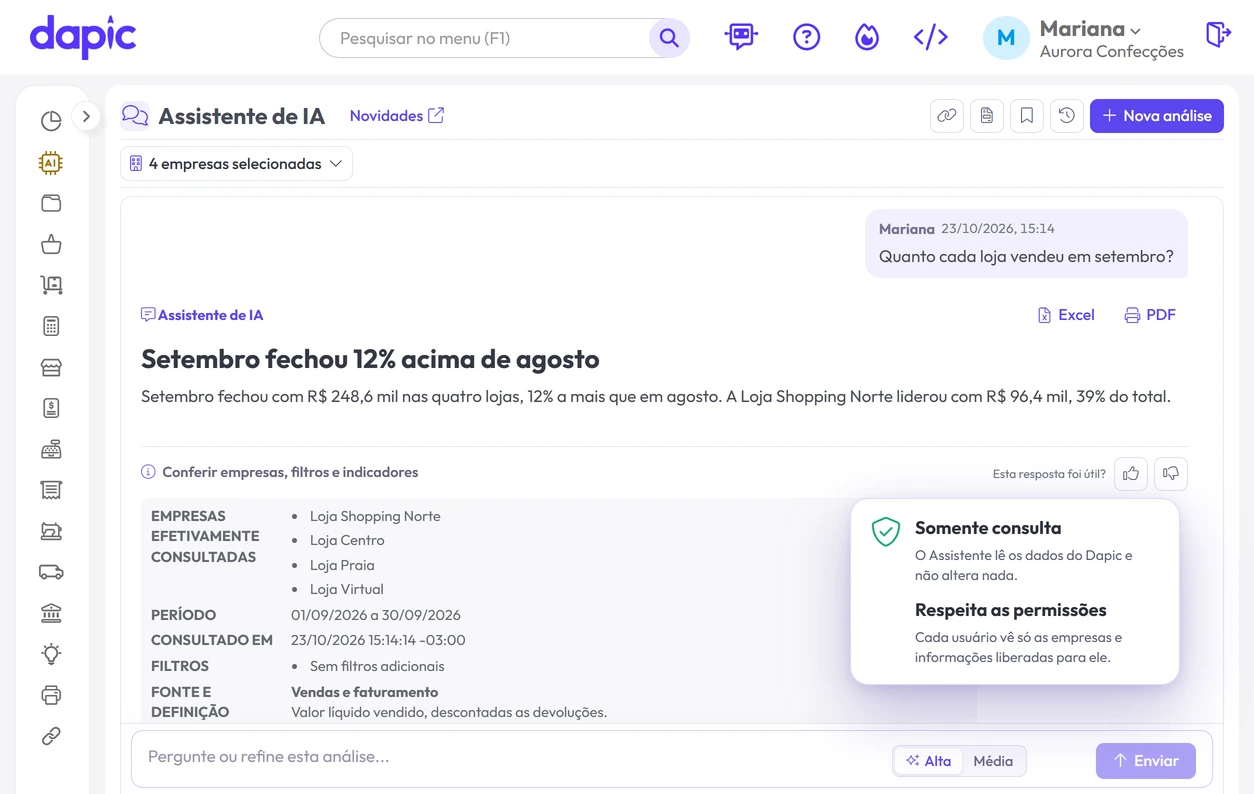Open the cash register sidebar icon
Viewport: 1254px width, 794px height.
(51, 449)
